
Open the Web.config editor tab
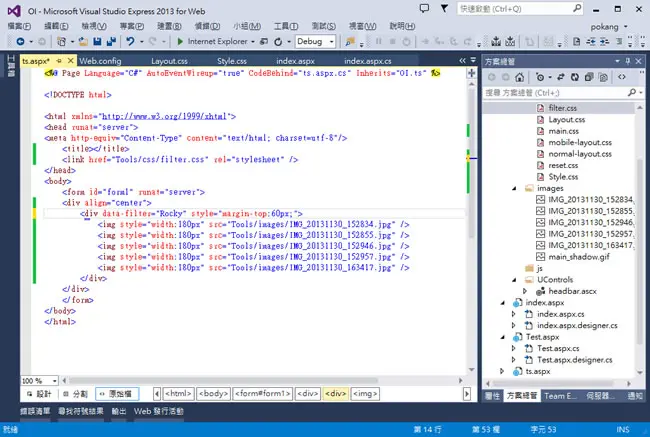(x=100, y=61)
